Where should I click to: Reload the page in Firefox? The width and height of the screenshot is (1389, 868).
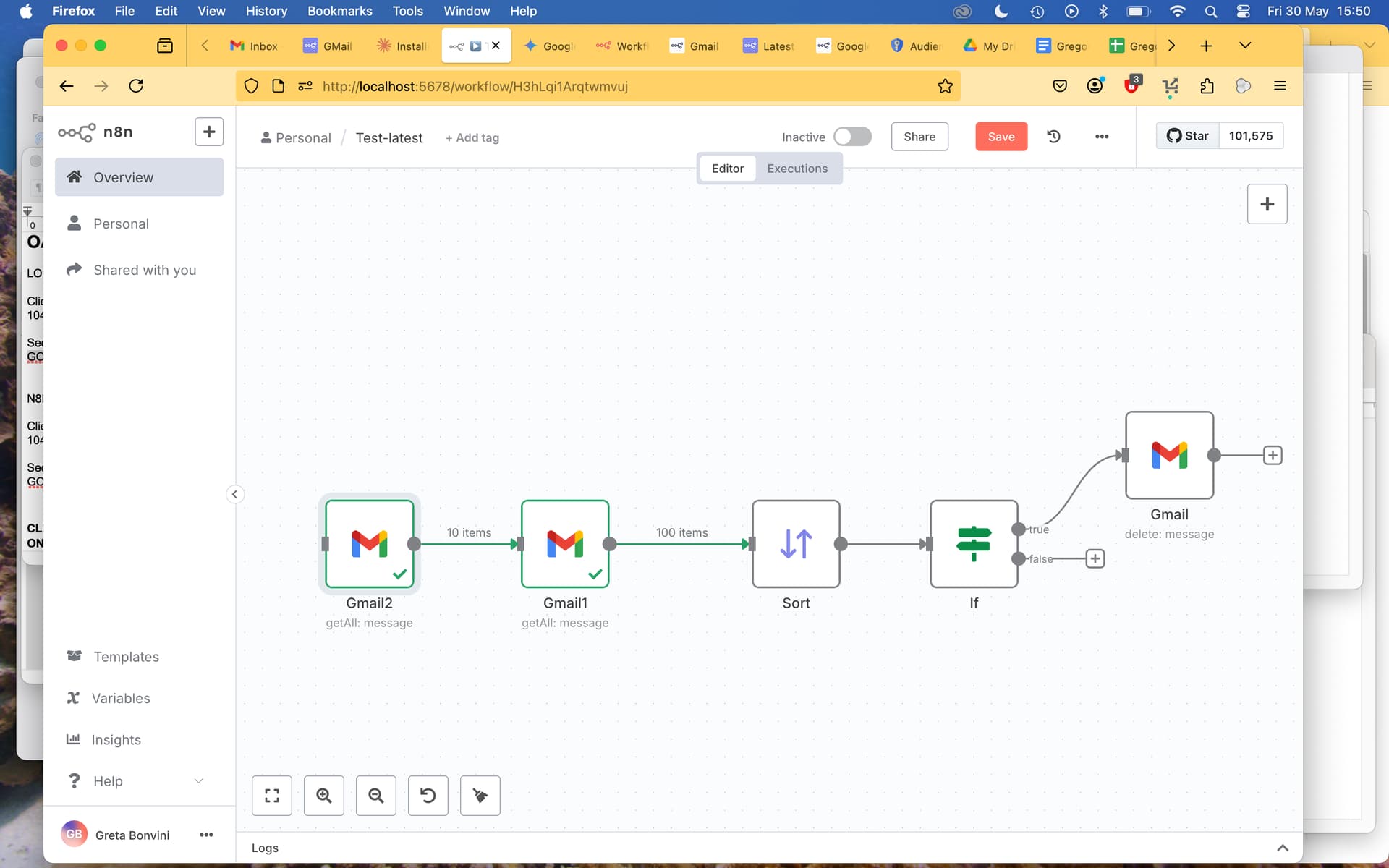pos(136,86)
